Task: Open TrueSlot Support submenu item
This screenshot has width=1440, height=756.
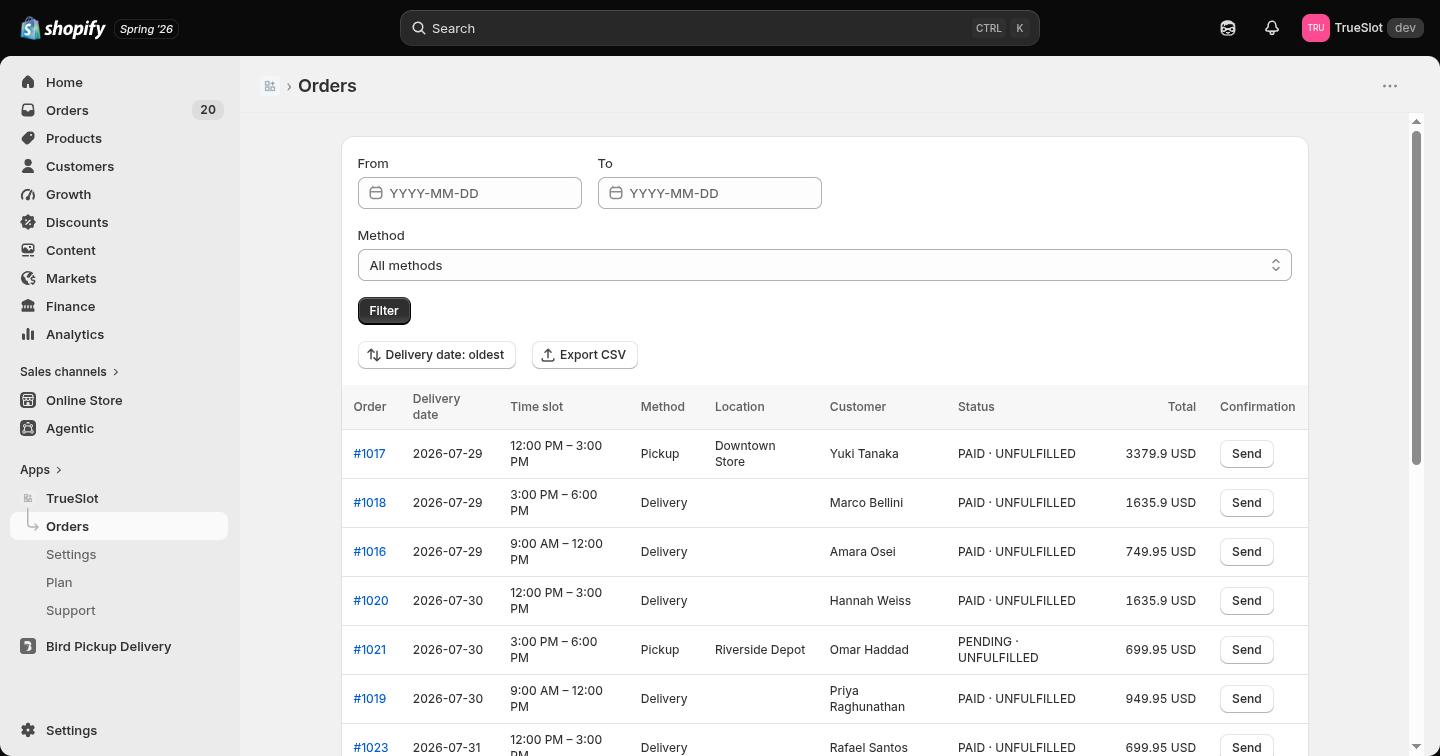Action: coord(71,610)
